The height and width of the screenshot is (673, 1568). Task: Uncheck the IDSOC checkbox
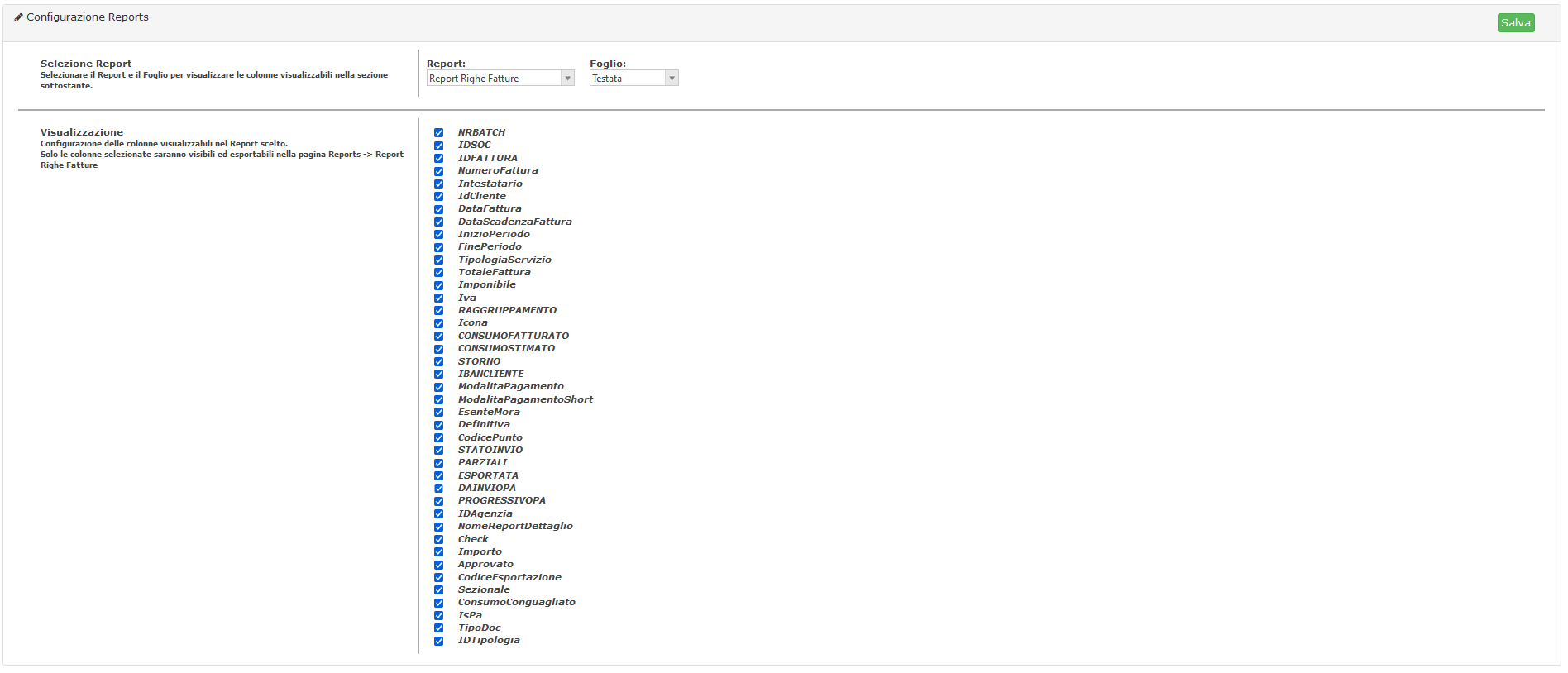coord(438,146)
